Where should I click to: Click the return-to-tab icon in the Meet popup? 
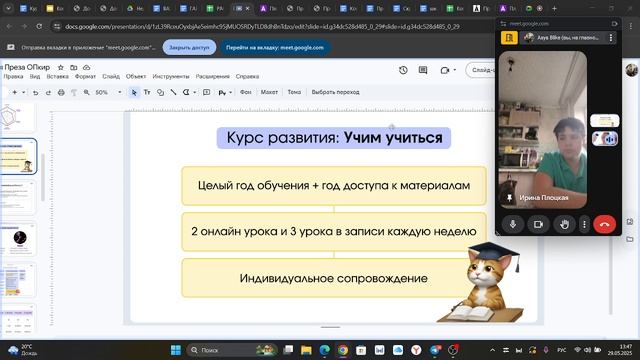614,24
